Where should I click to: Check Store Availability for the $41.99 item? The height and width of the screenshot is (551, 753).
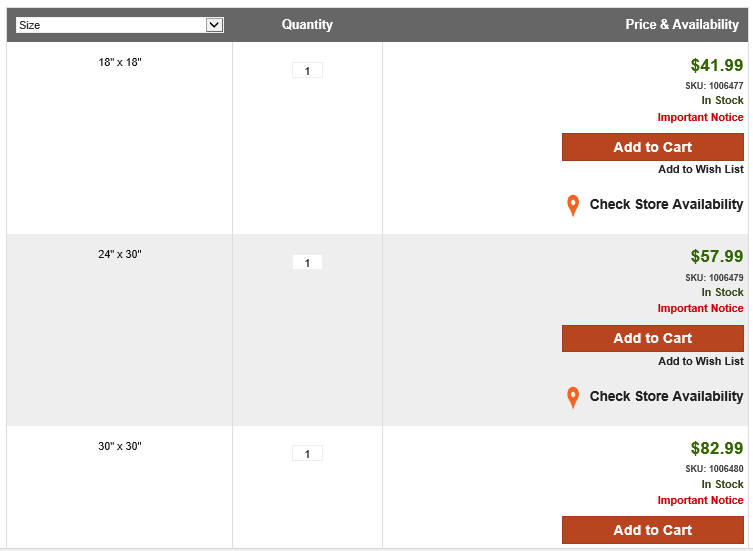666,204
